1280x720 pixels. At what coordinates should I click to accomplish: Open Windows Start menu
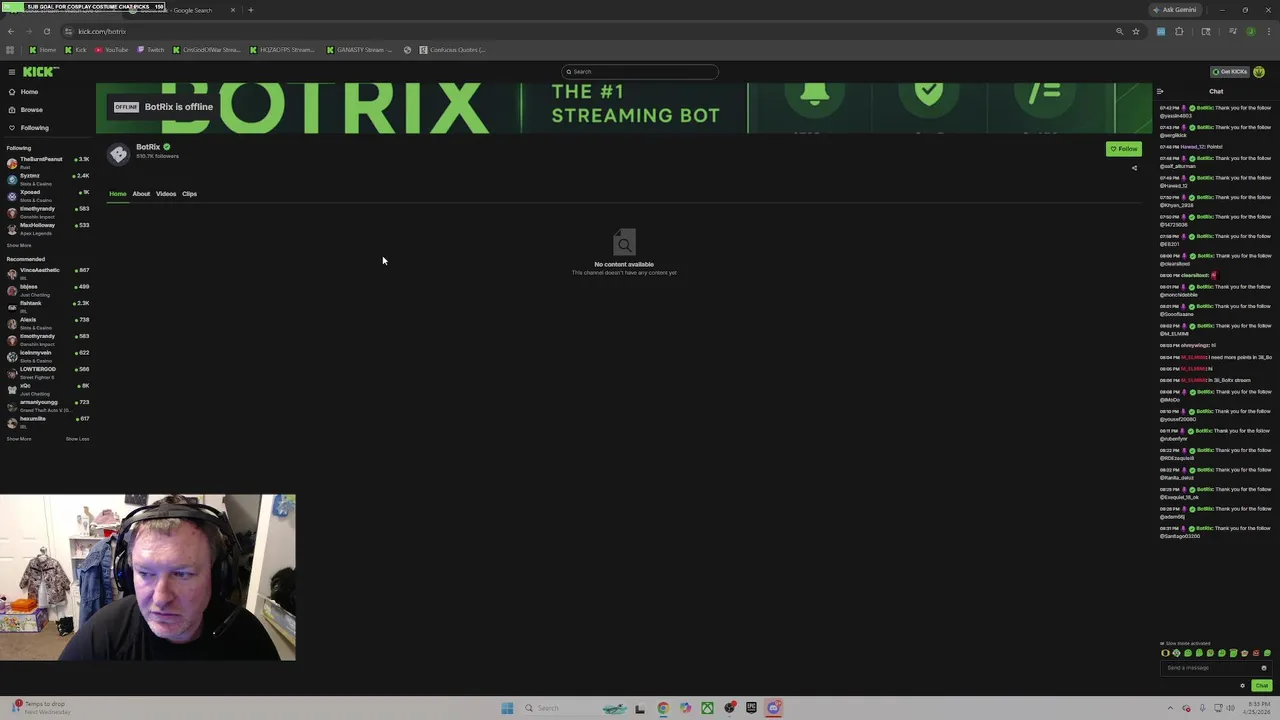coord(507,708)
